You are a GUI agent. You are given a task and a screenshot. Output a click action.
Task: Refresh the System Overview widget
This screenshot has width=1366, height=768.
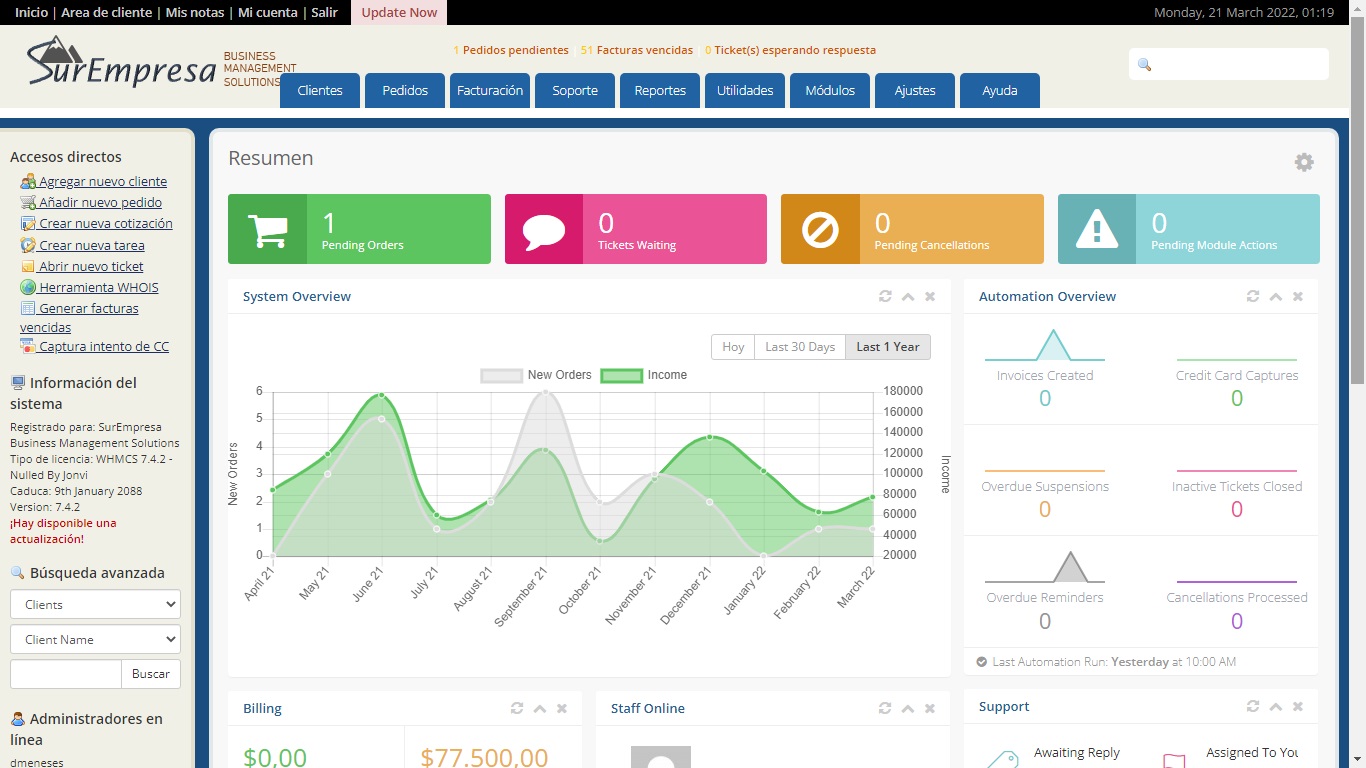[x=885, y=296]
